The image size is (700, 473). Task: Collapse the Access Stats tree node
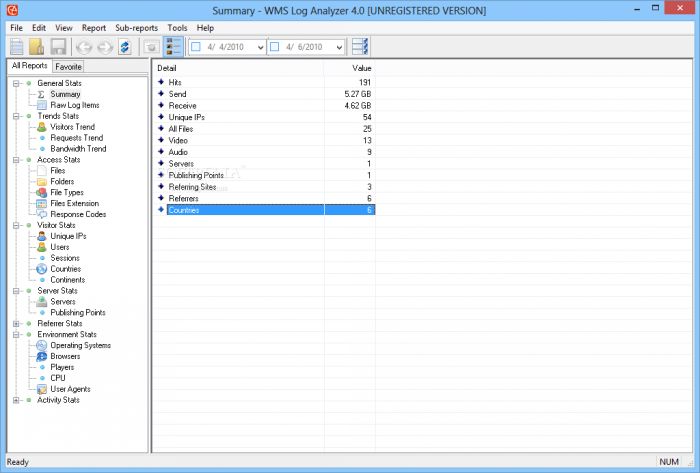[x=16, y=160]
